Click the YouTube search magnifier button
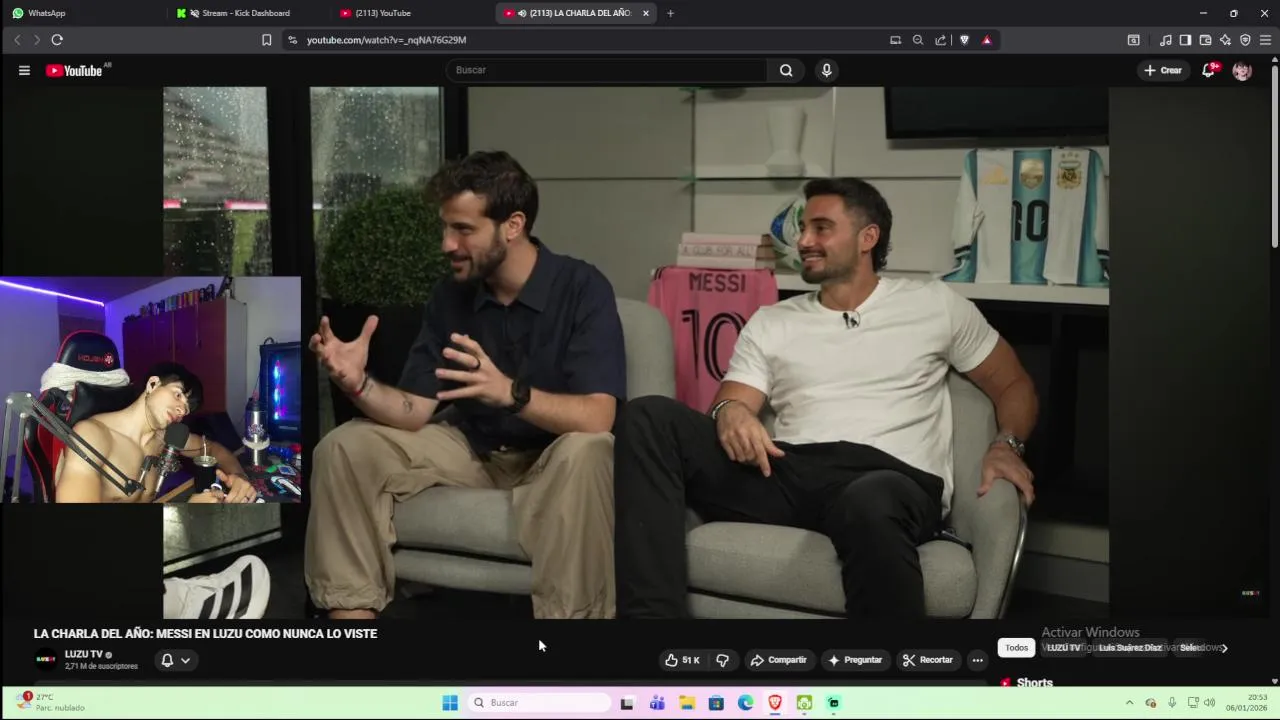 coord(786,70)
